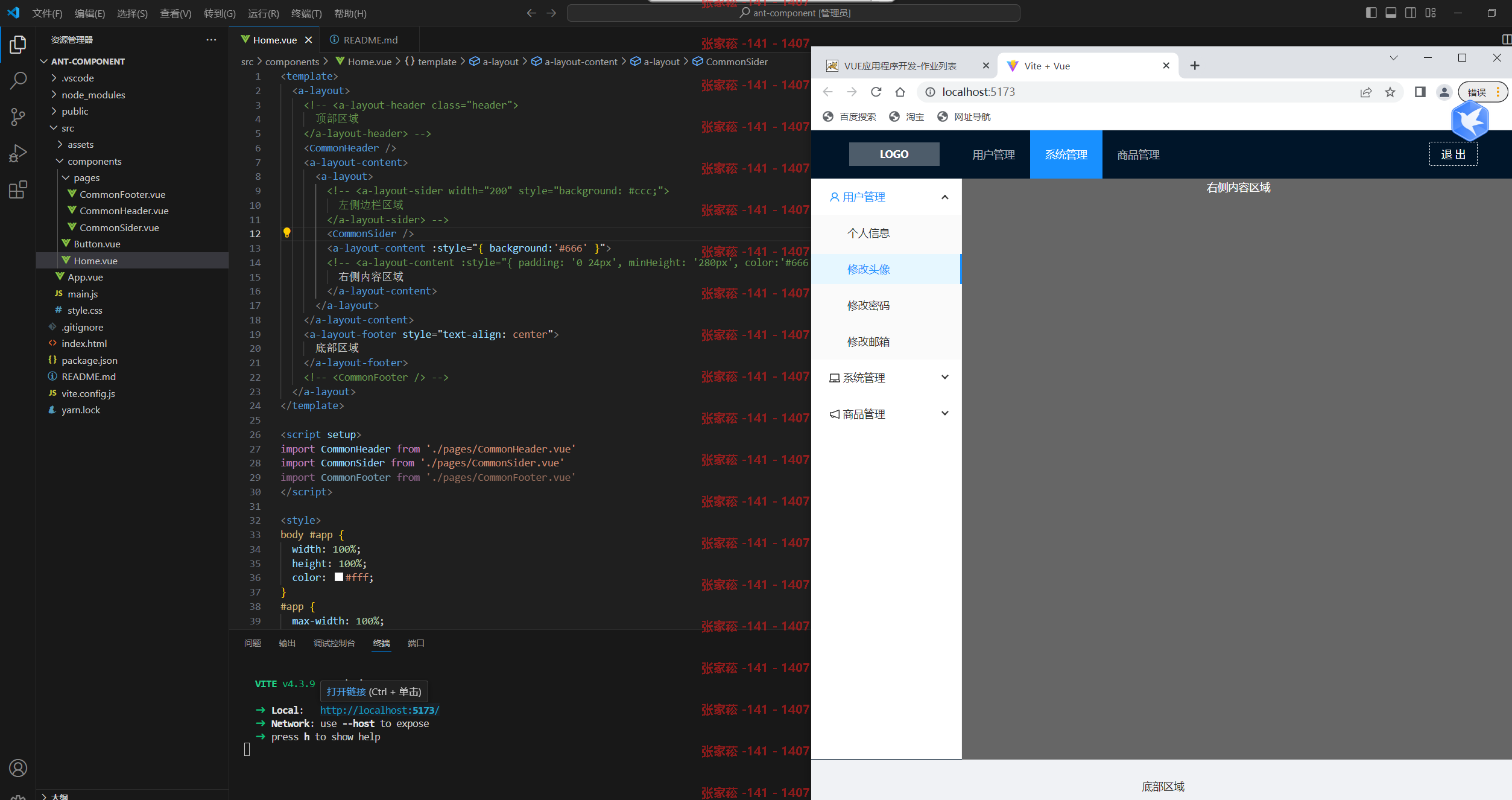Click 用户管理 in the top navigation bar
Image resolution: width=1512 pixels, height=800 pixels.
pyautogui.click(x=994, y=154)
